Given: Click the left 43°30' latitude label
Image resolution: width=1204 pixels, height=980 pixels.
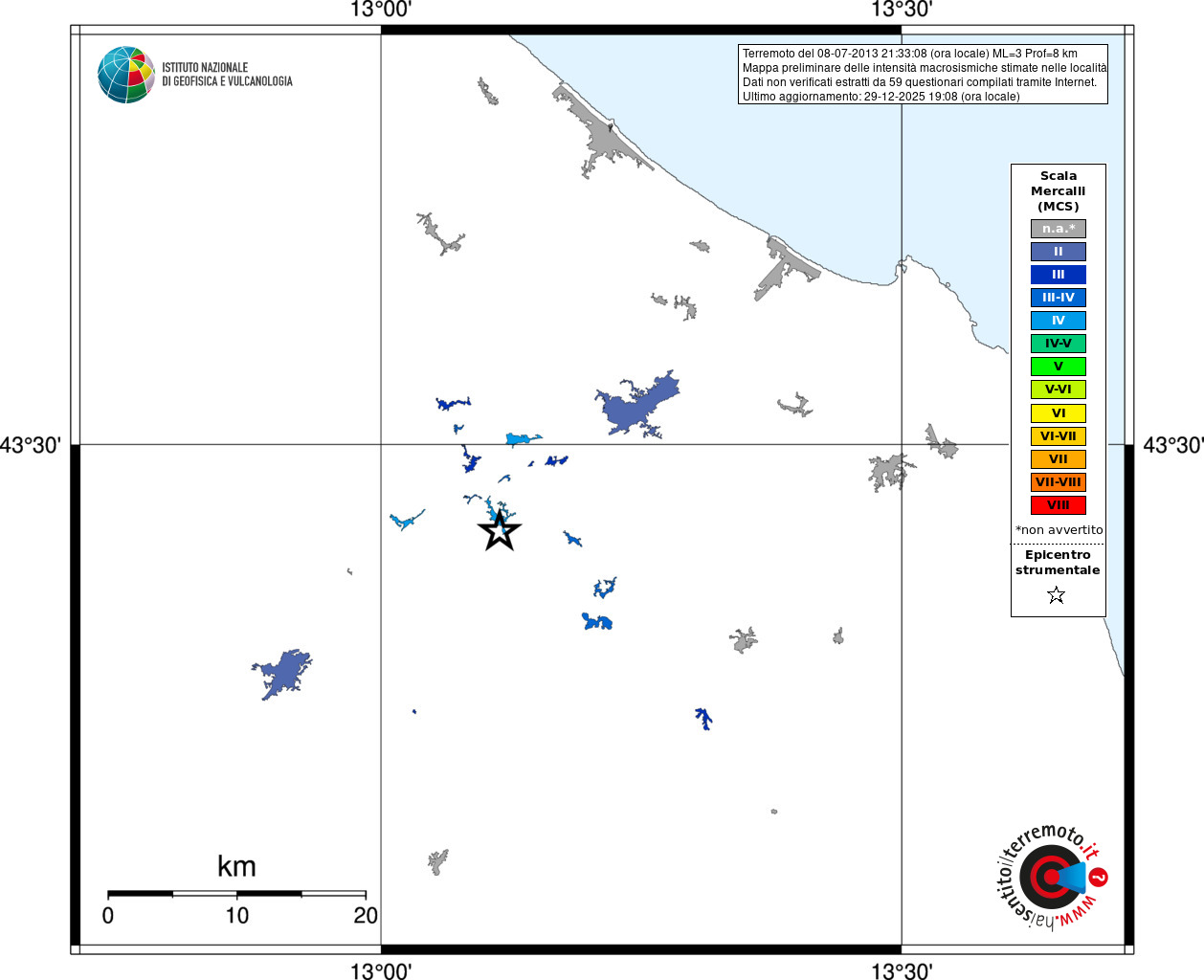Looking at the screenshot, I should [x=32, y=445].
